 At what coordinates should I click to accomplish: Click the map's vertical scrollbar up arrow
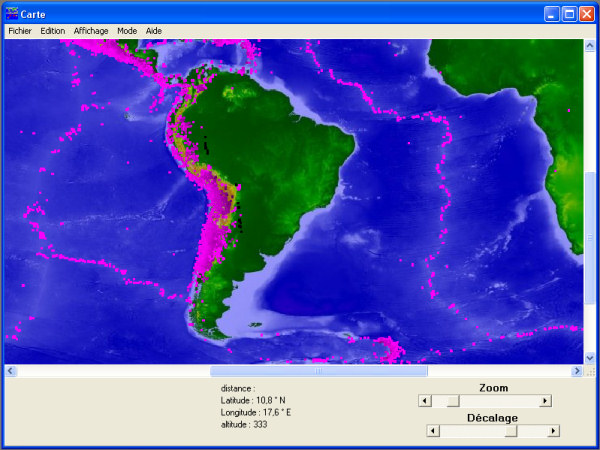click(x=589, y=46)
